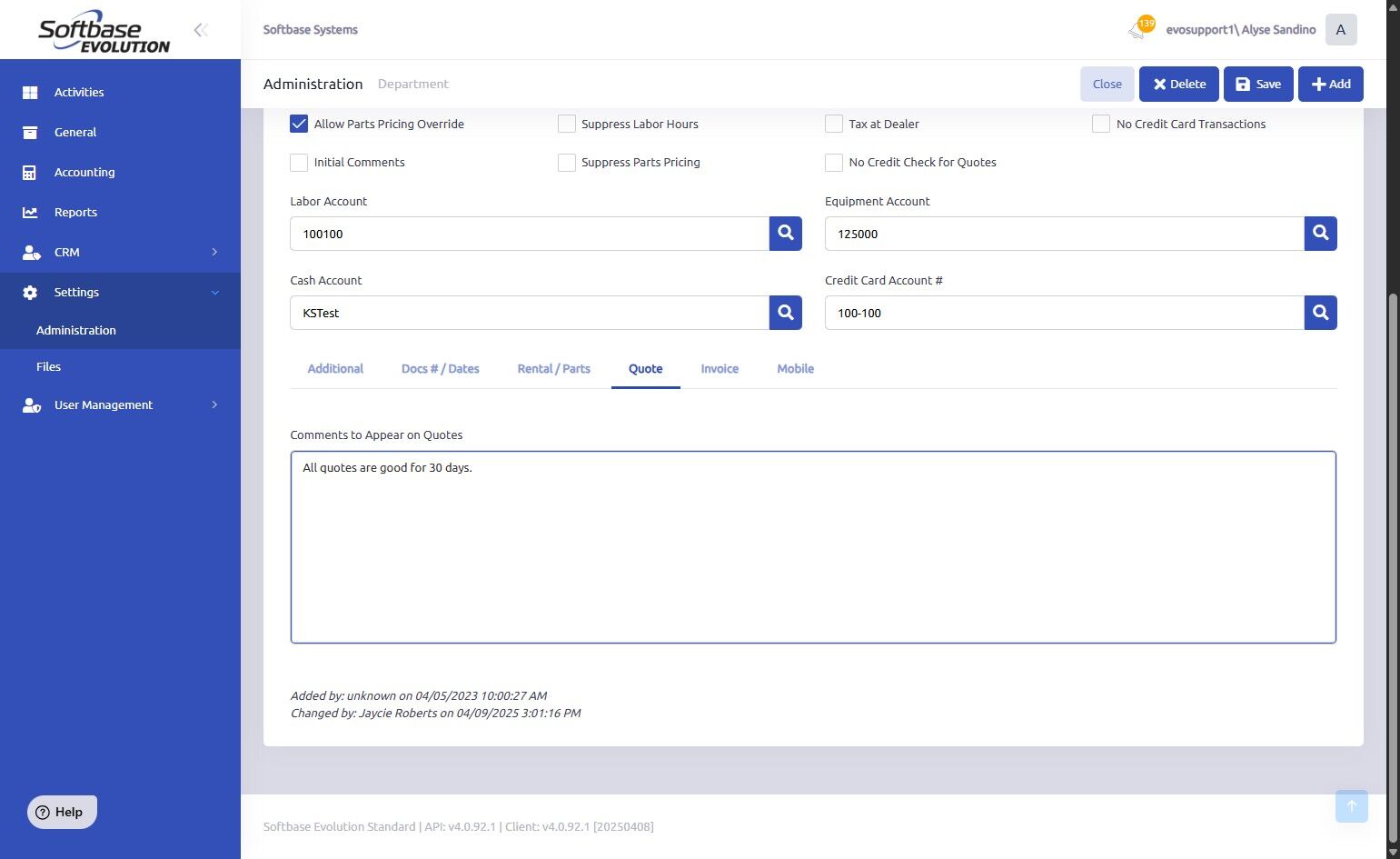
Task: Click the Credit Card Account search icon
Action: pos(1321,313)
